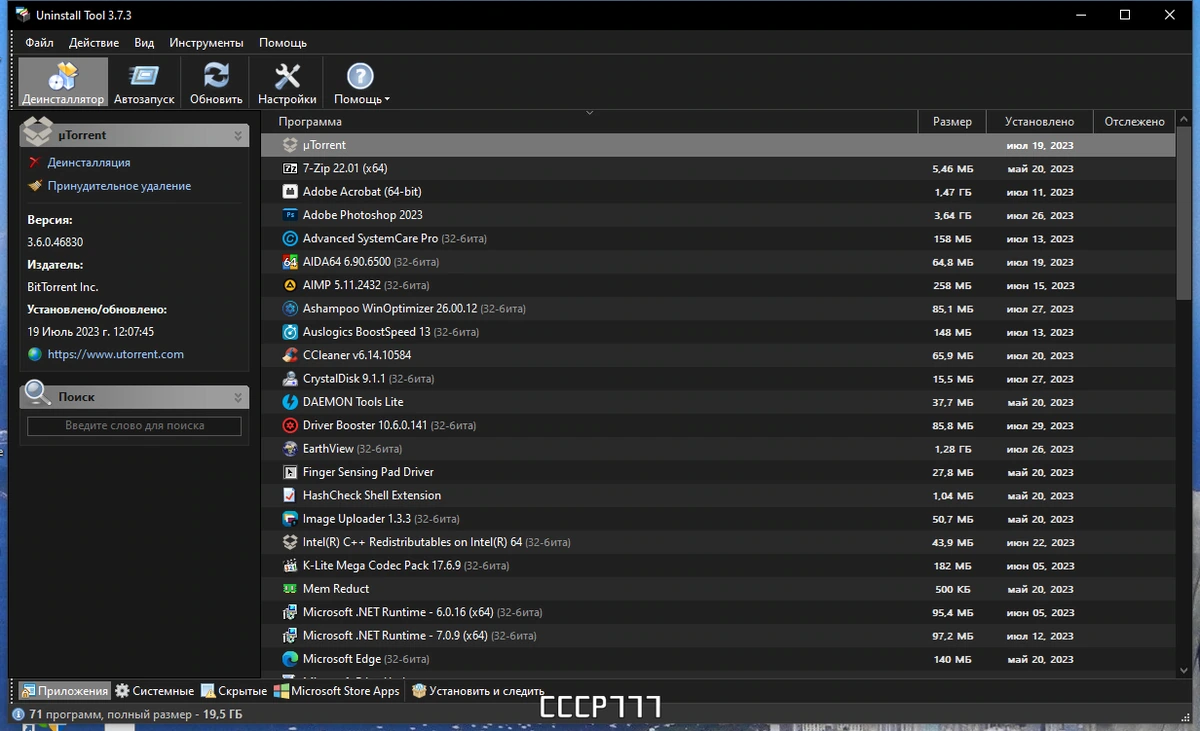Click the AIDA64 icon

(x=290, y=262)
